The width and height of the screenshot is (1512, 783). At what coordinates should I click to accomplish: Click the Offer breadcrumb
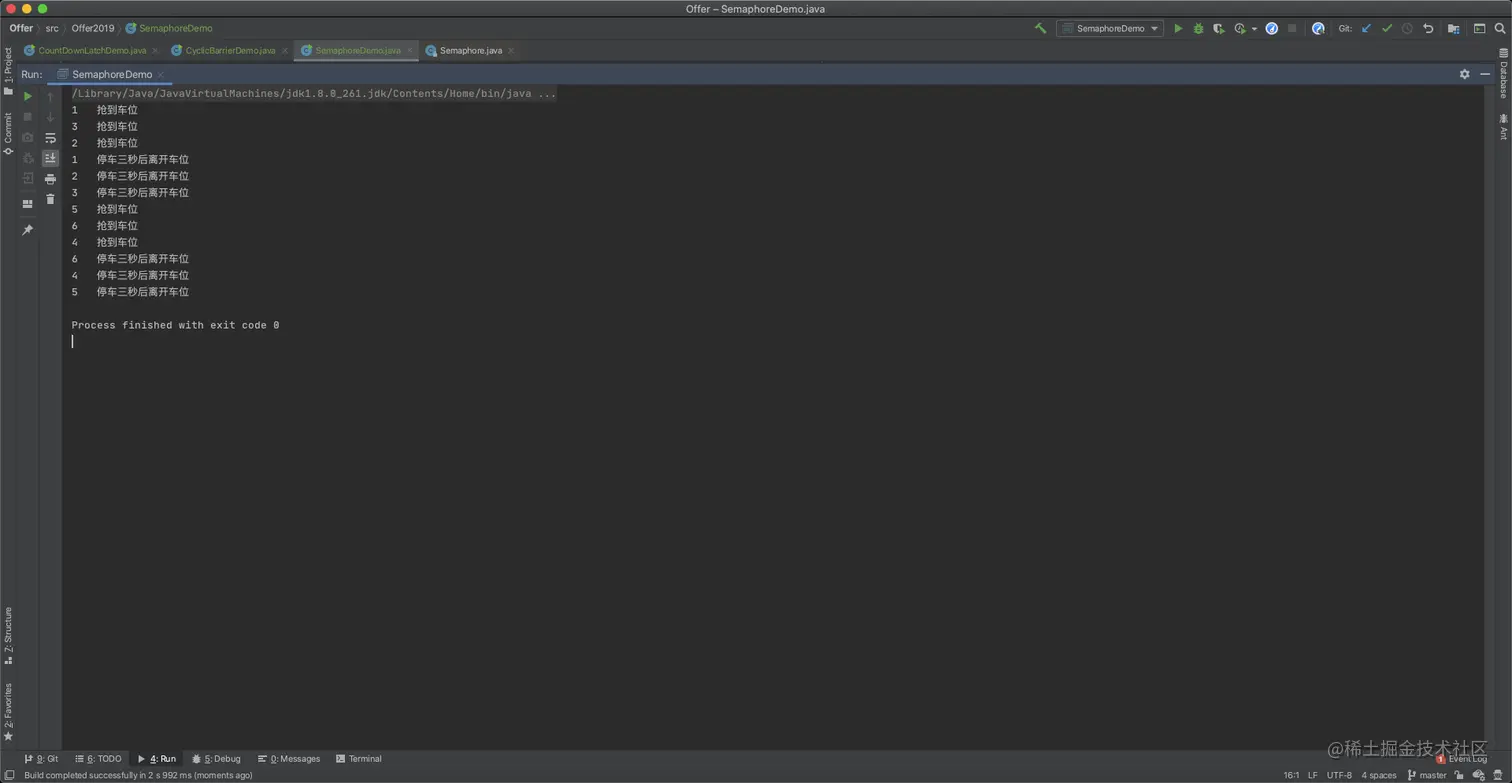pyautogui.click(x=21, y=28)
